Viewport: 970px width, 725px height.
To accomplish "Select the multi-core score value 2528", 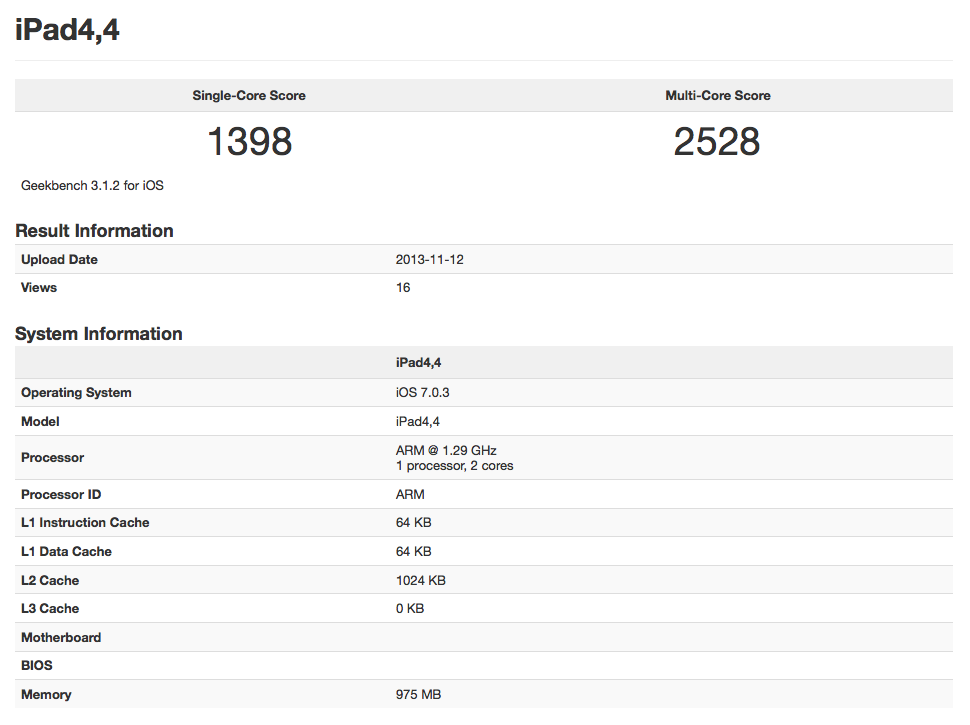I will tap(717, 142).
